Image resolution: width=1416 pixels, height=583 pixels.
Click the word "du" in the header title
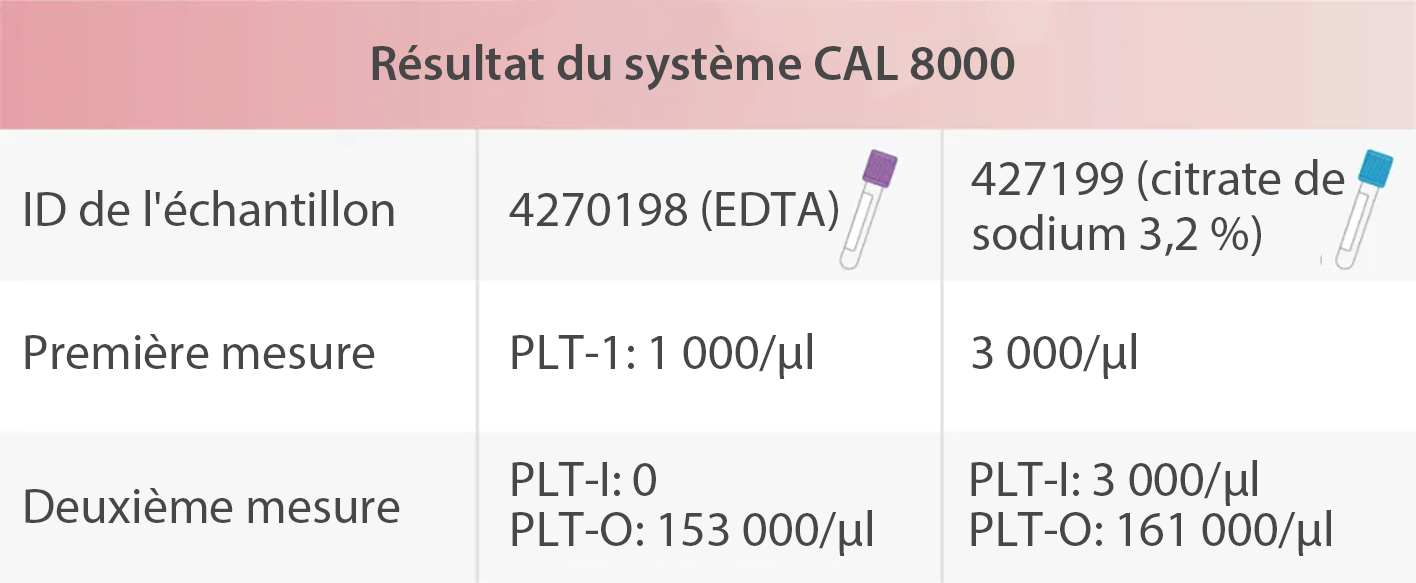(592, 65)
